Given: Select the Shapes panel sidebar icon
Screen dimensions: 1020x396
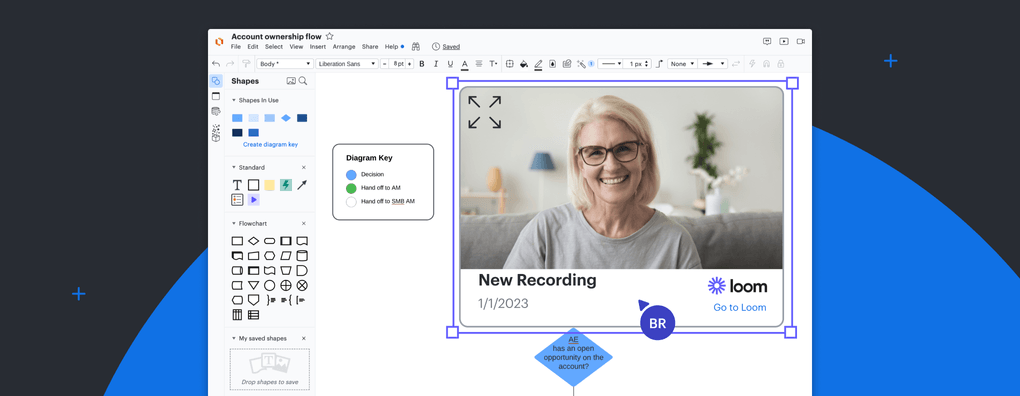Looking at the screenshot, I should click(x=216, y=81).
